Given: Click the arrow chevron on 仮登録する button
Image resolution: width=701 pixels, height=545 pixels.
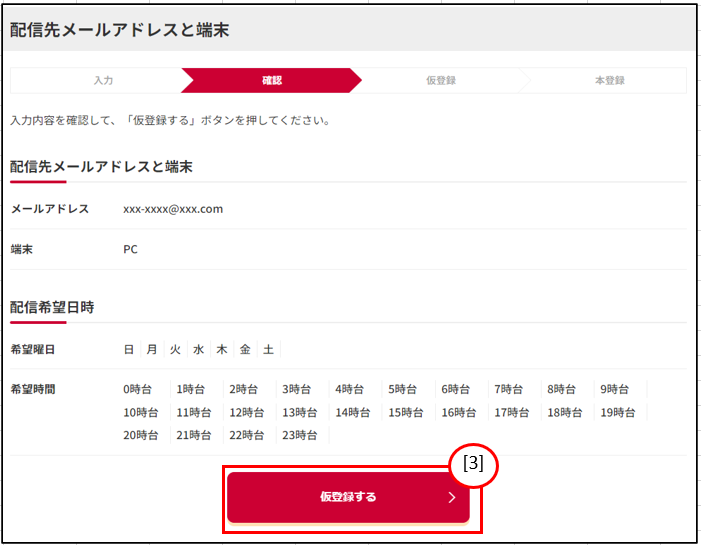Looking at the screenshot, I should (x=451, y=497).
